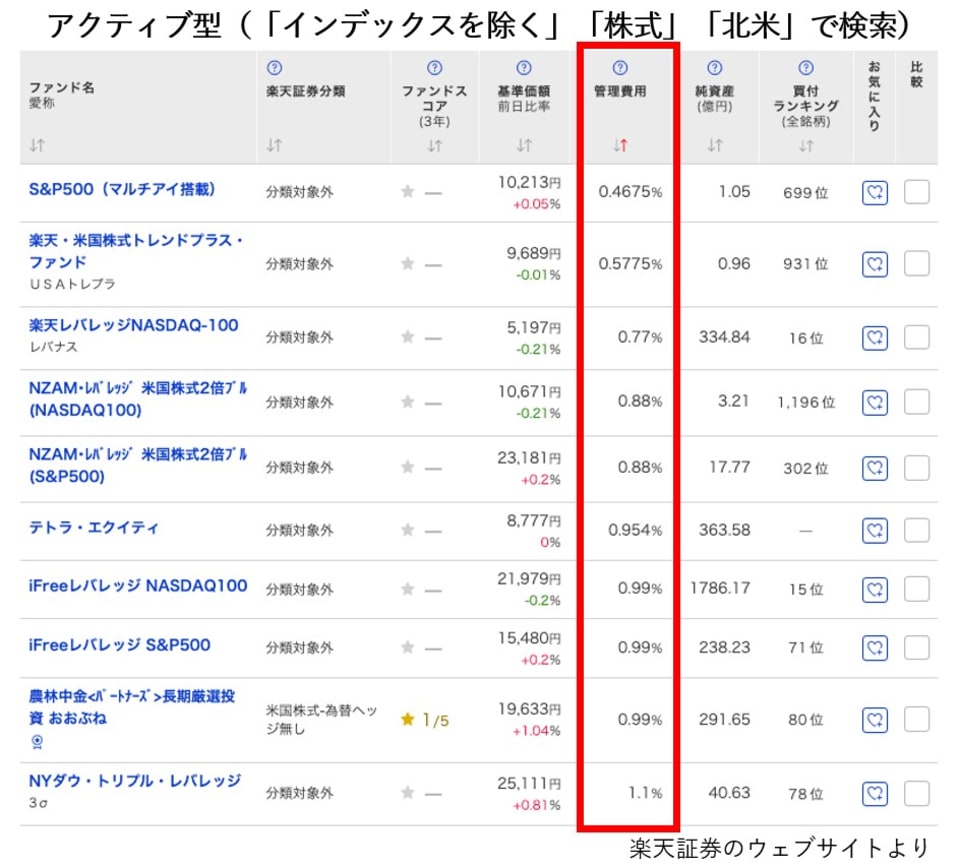The image size is (960, 866).
Task: Click 米国株式-為替ヘッジ無し classification text
Action: click(x=321, y=720)
